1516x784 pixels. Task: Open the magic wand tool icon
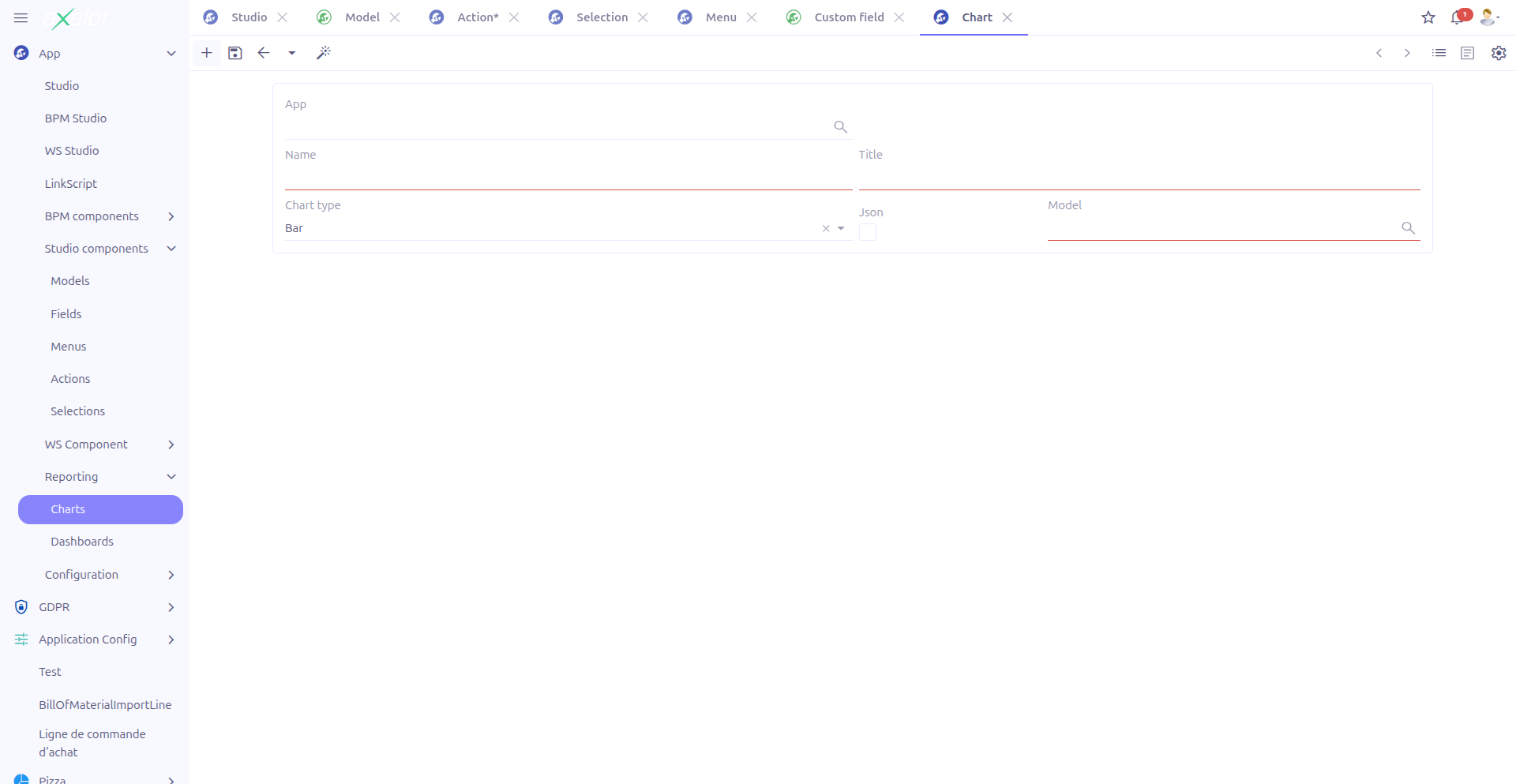[324, 53]
